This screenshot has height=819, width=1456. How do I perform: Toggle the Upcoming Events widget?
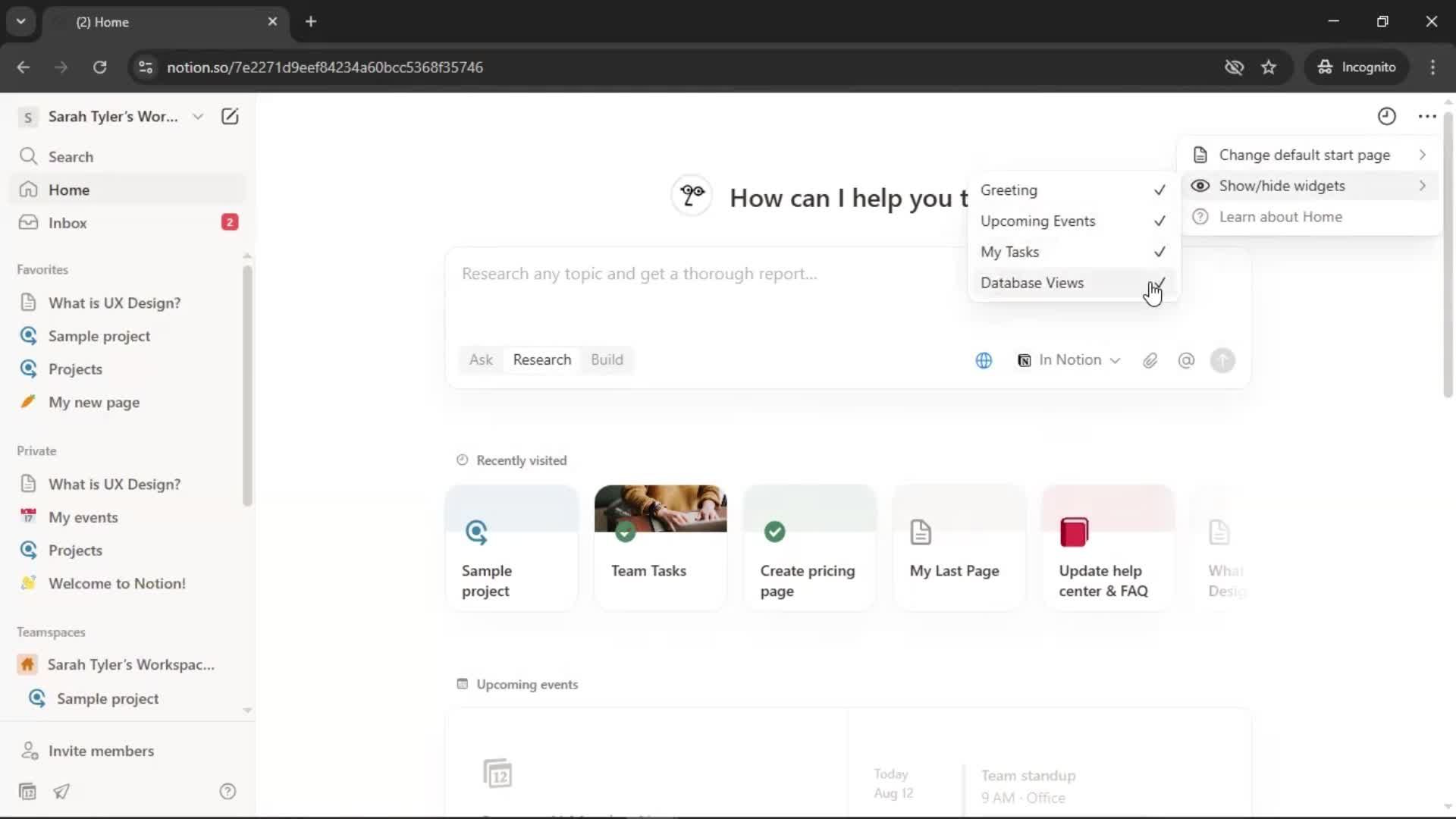1074,221
